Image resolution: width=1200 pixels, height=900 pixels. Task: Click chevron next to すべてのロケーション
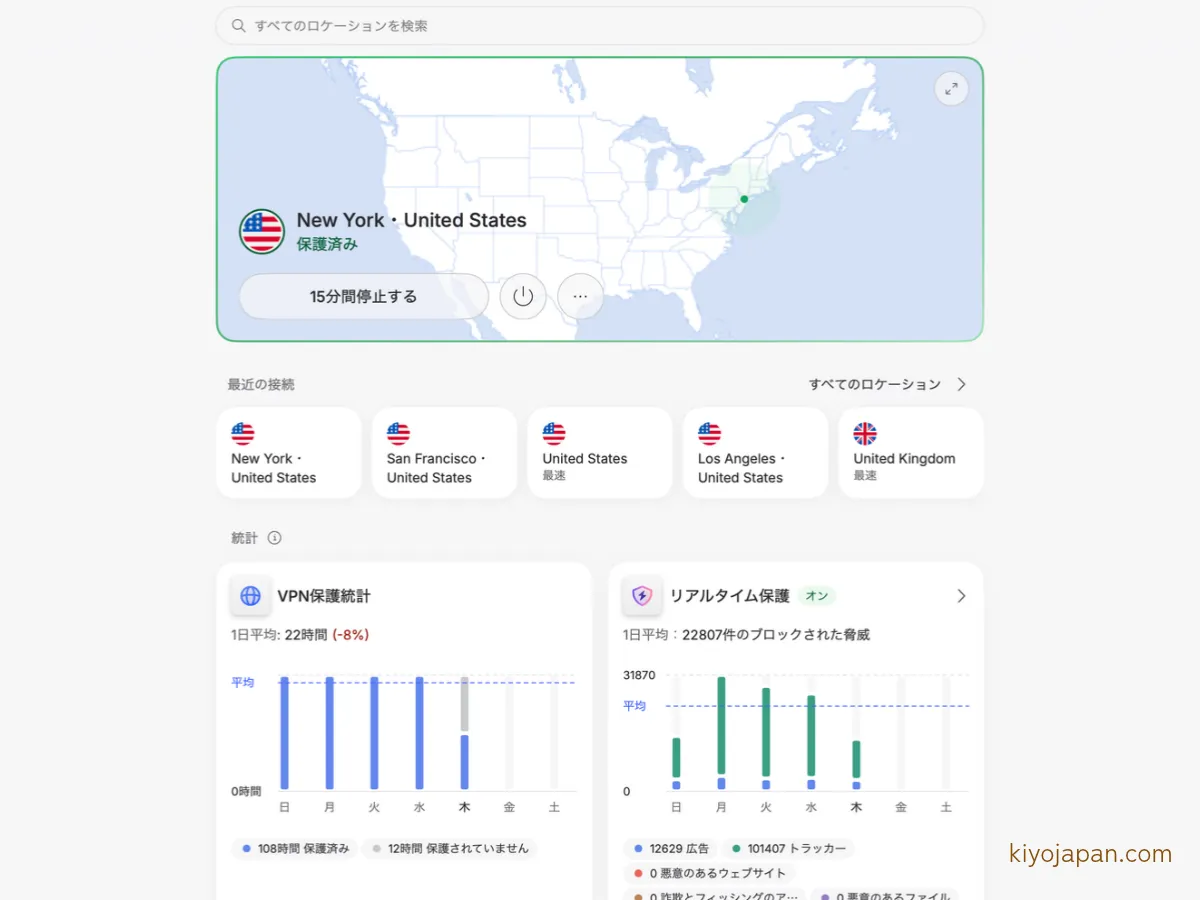coord(961,384)
